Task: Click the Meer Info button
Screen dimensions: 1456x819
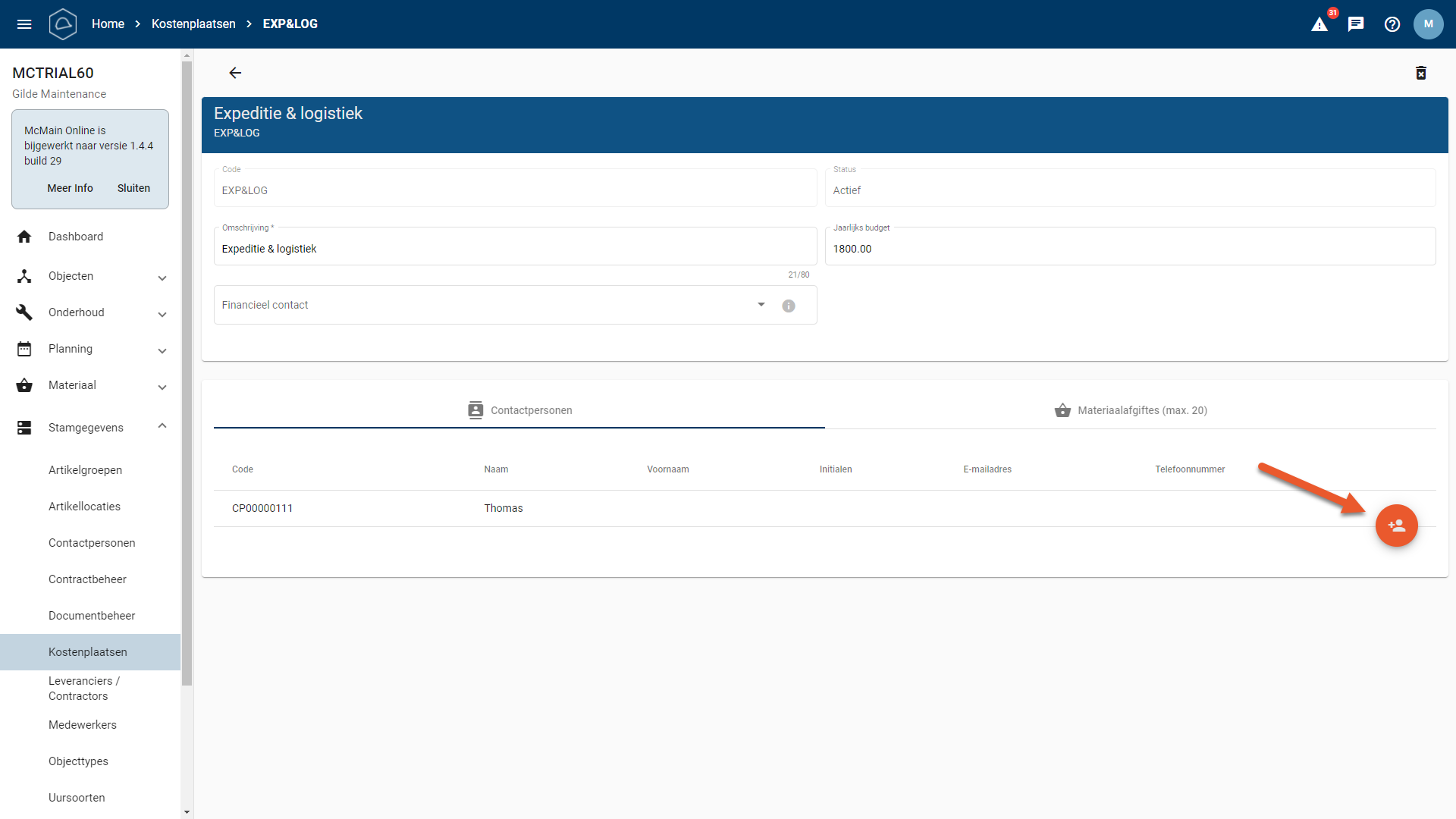Action: point(70,188)
